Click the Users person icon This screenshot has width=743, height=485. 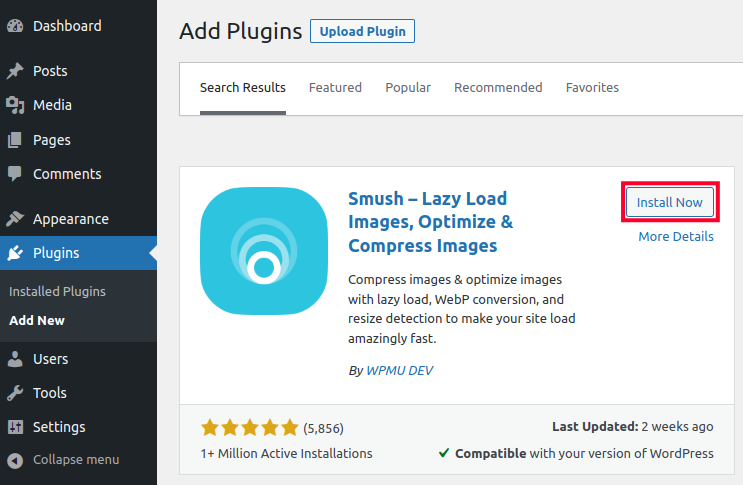click(x=15, y=359)
